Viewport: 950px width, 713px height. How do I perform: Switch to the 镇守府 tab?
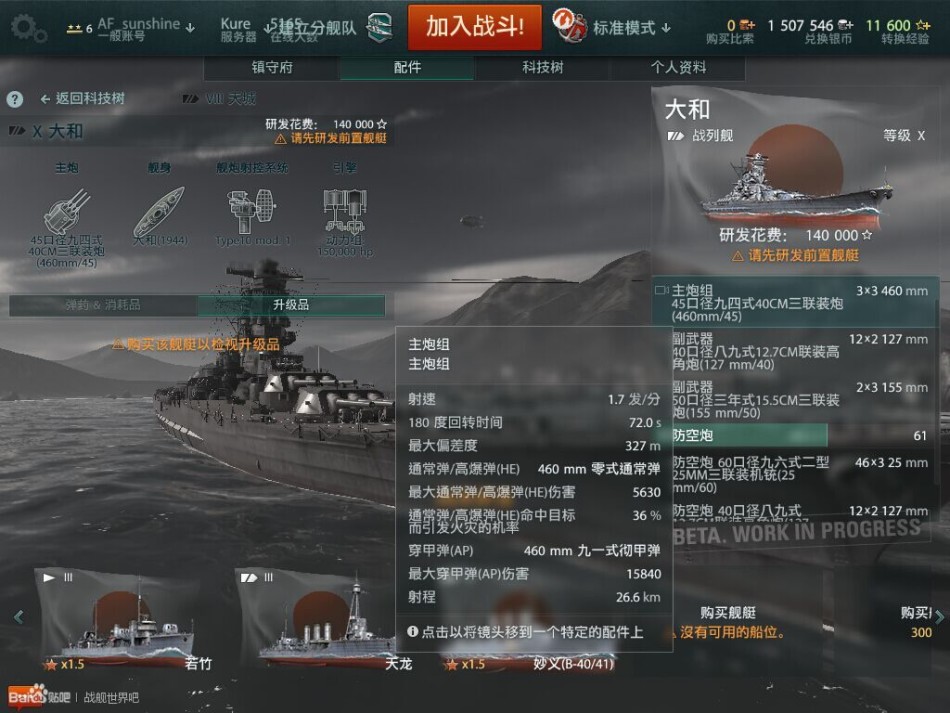tap(272, 67)
